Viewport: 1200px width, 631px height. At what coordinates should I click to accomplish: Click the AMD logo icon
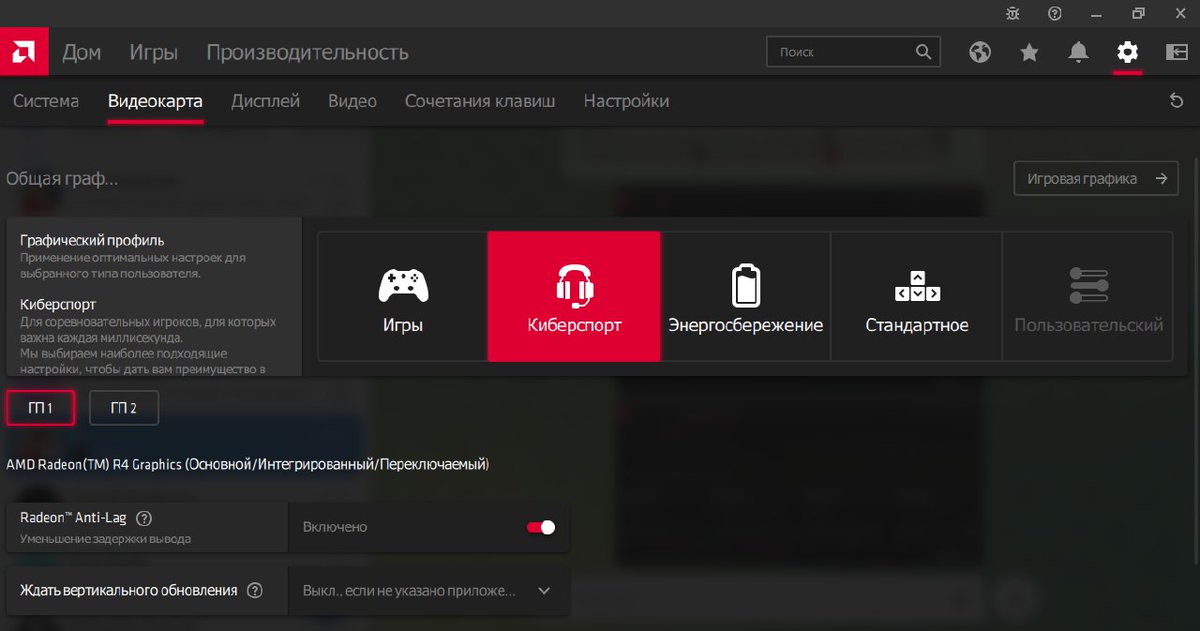(x=24, y=51)
